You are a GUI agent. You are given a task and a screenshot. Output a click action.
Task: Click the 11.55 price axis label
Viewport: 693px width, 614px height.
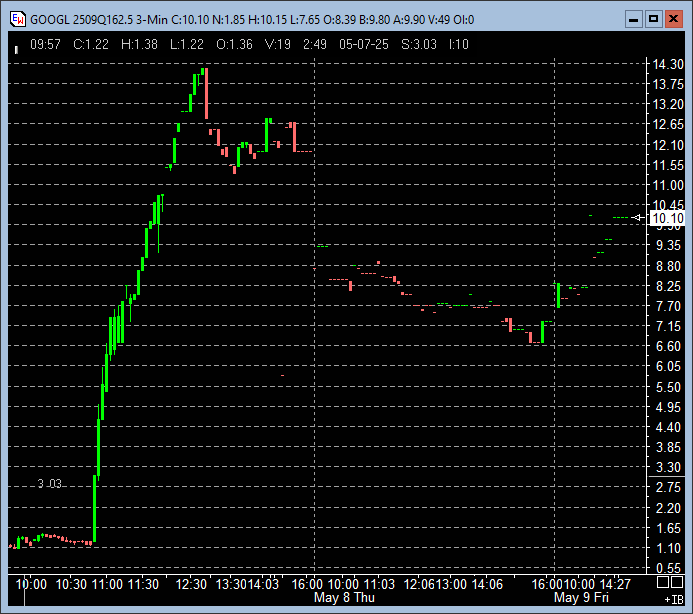point(668,165)
